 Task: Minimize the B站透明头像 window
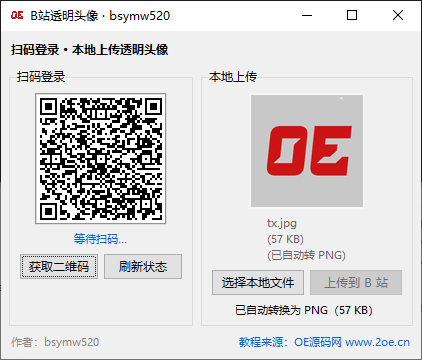point(307,15)
